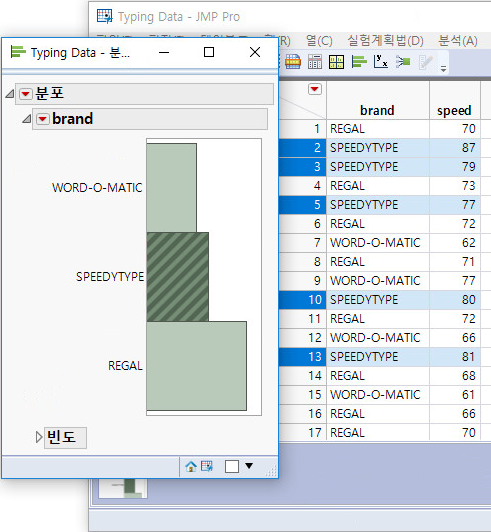
Task: Open the JMP data table app icon in title bar
Action: 105,16
